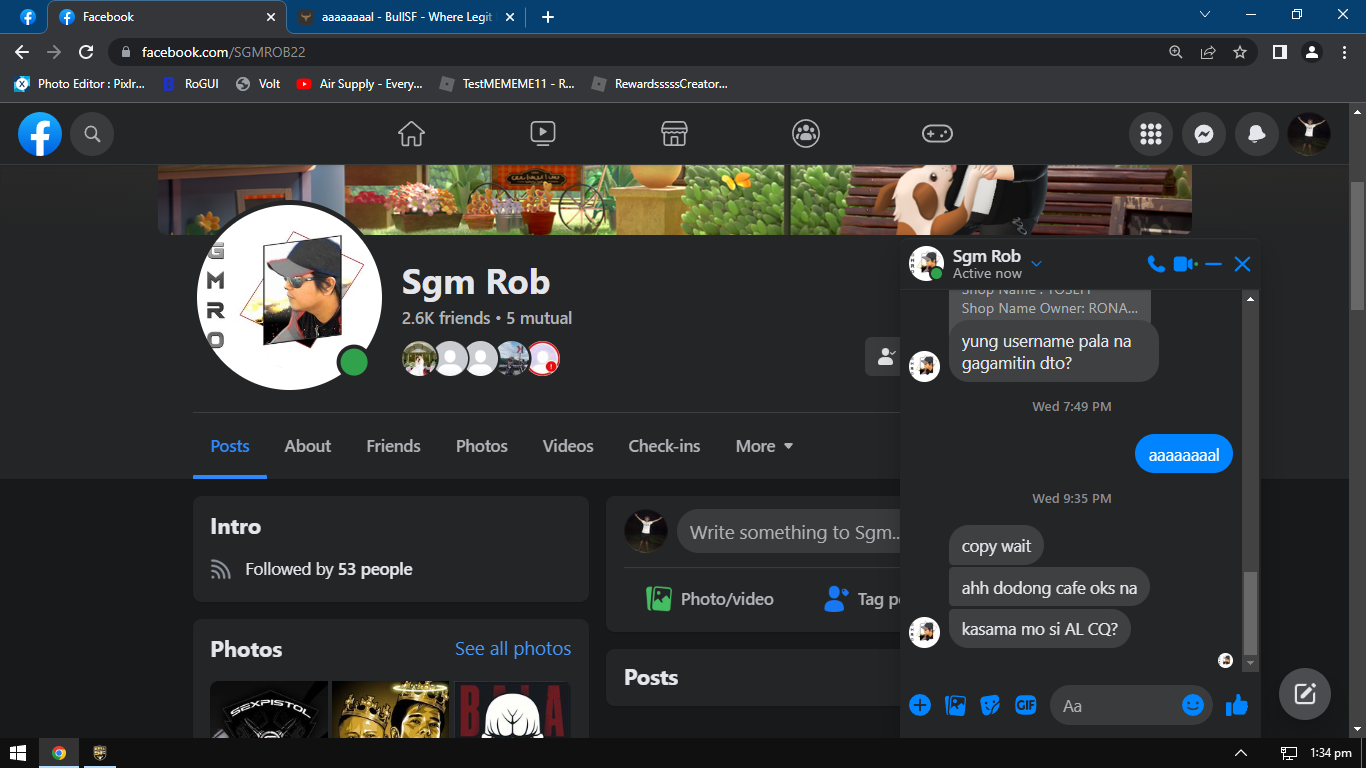Go to Marketplace via the store icon
Image resolution: width=1366 pixels, height=768 pixels.
pyautogui.click(x=674, y=134)
